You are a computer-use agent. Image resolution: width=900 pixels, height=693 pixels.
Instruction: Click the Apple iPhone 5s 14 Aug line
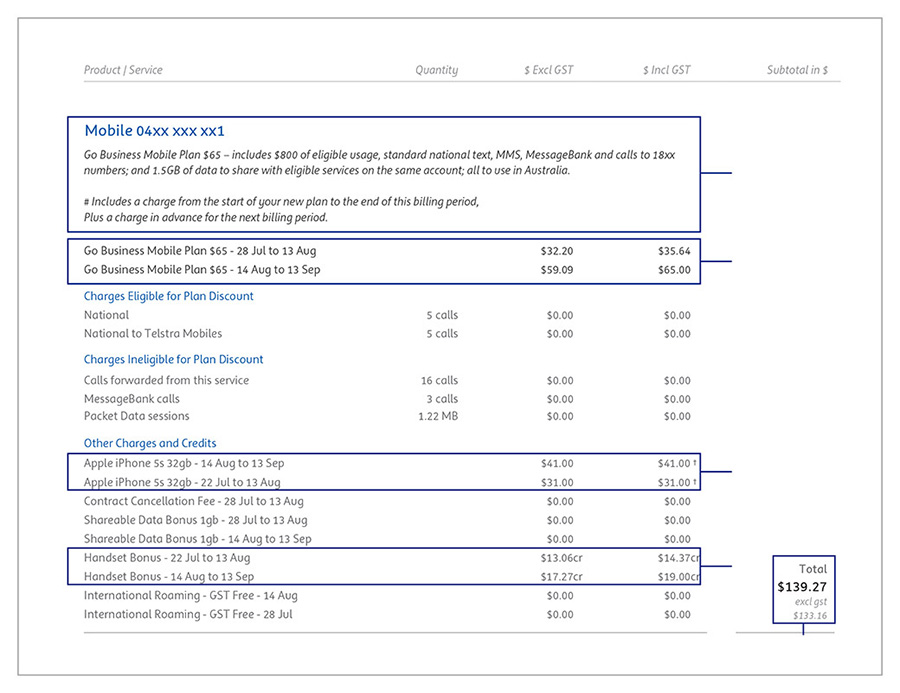[x=184, y=464]
